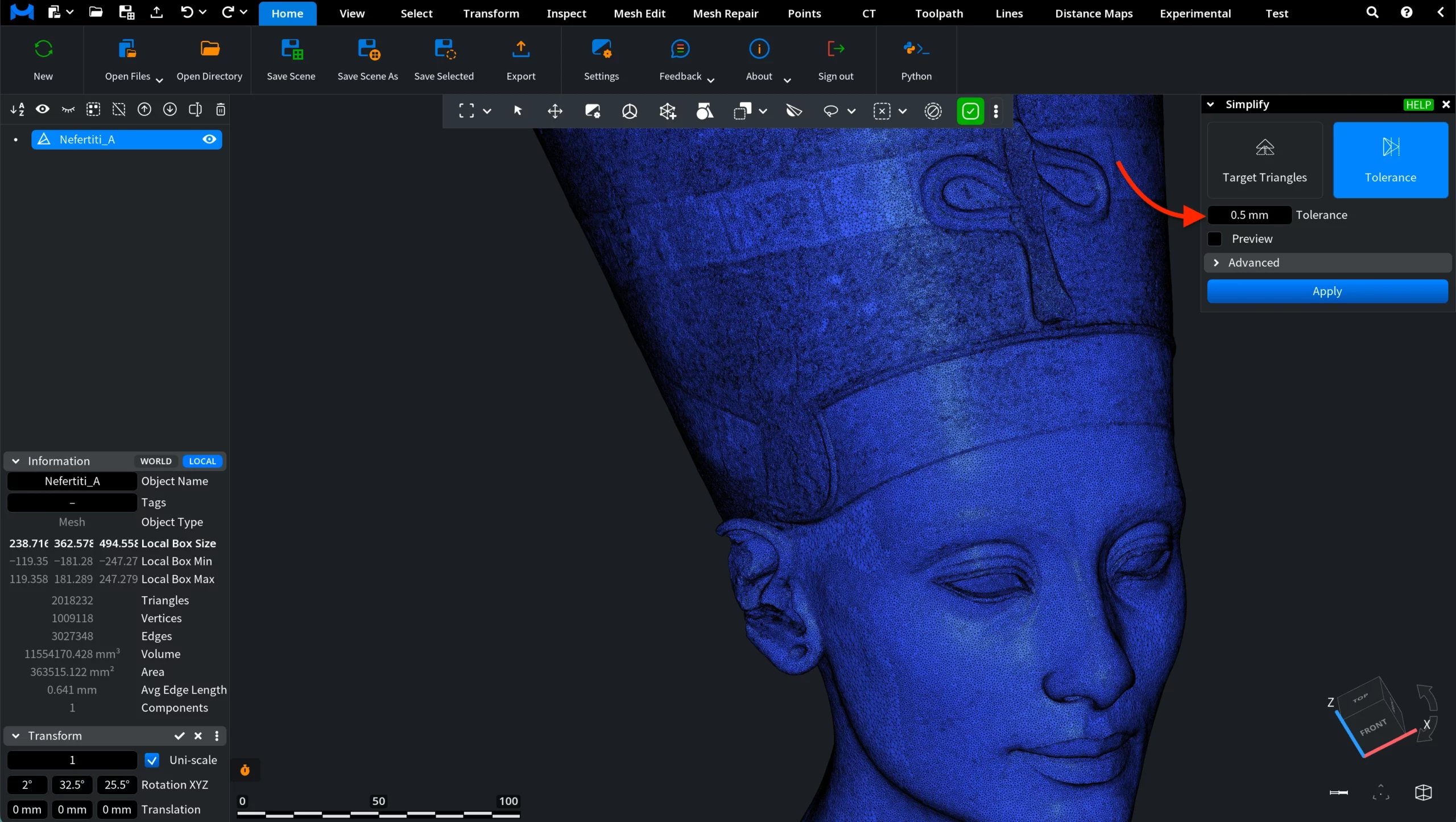Viewport: 1456px width, 822px height.
Task: Click the three-dot menu in viewport toolbar
Action: [996, 111]
